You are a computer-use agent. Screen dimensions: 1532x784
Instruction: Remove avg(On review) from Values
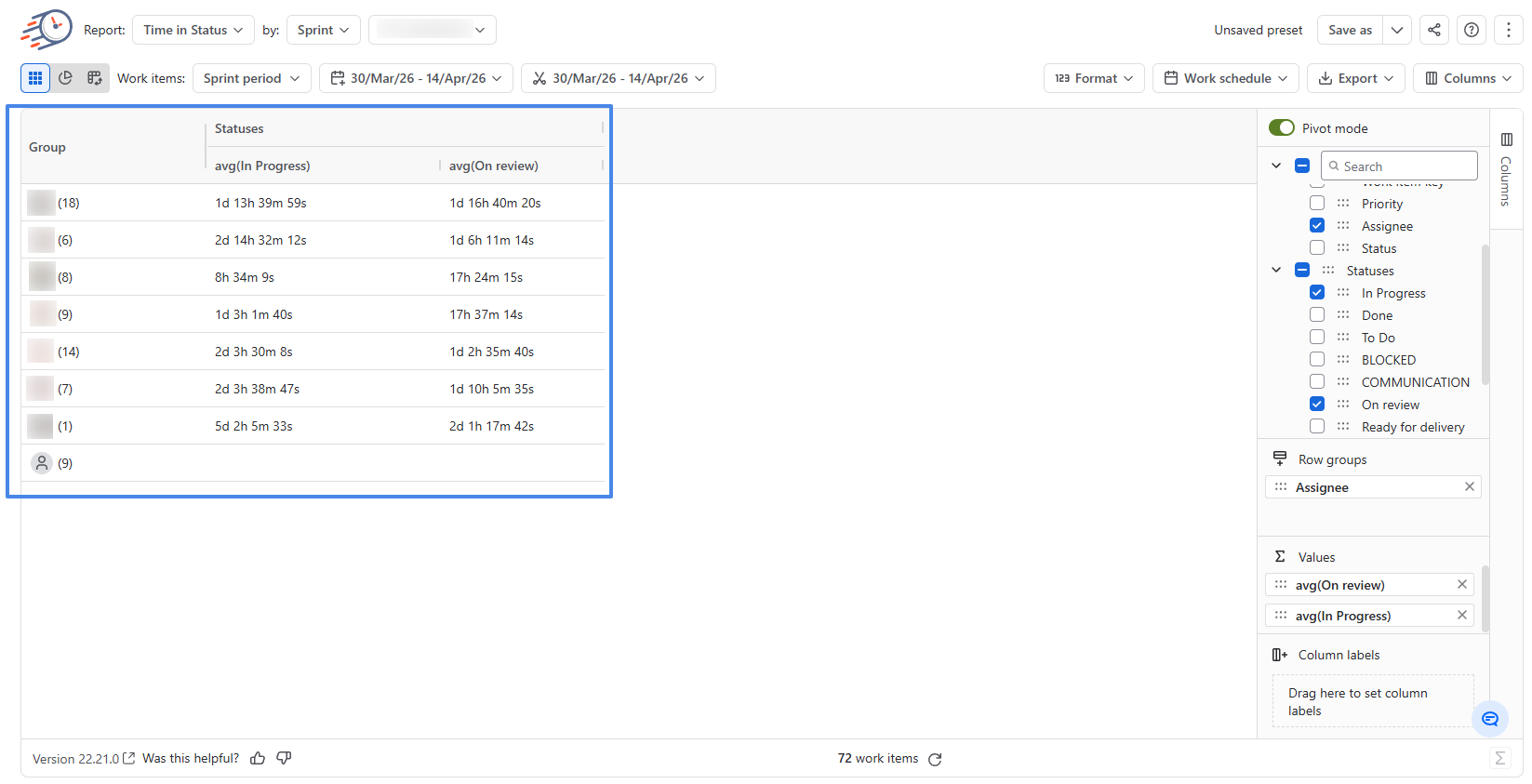point(1462,584)
